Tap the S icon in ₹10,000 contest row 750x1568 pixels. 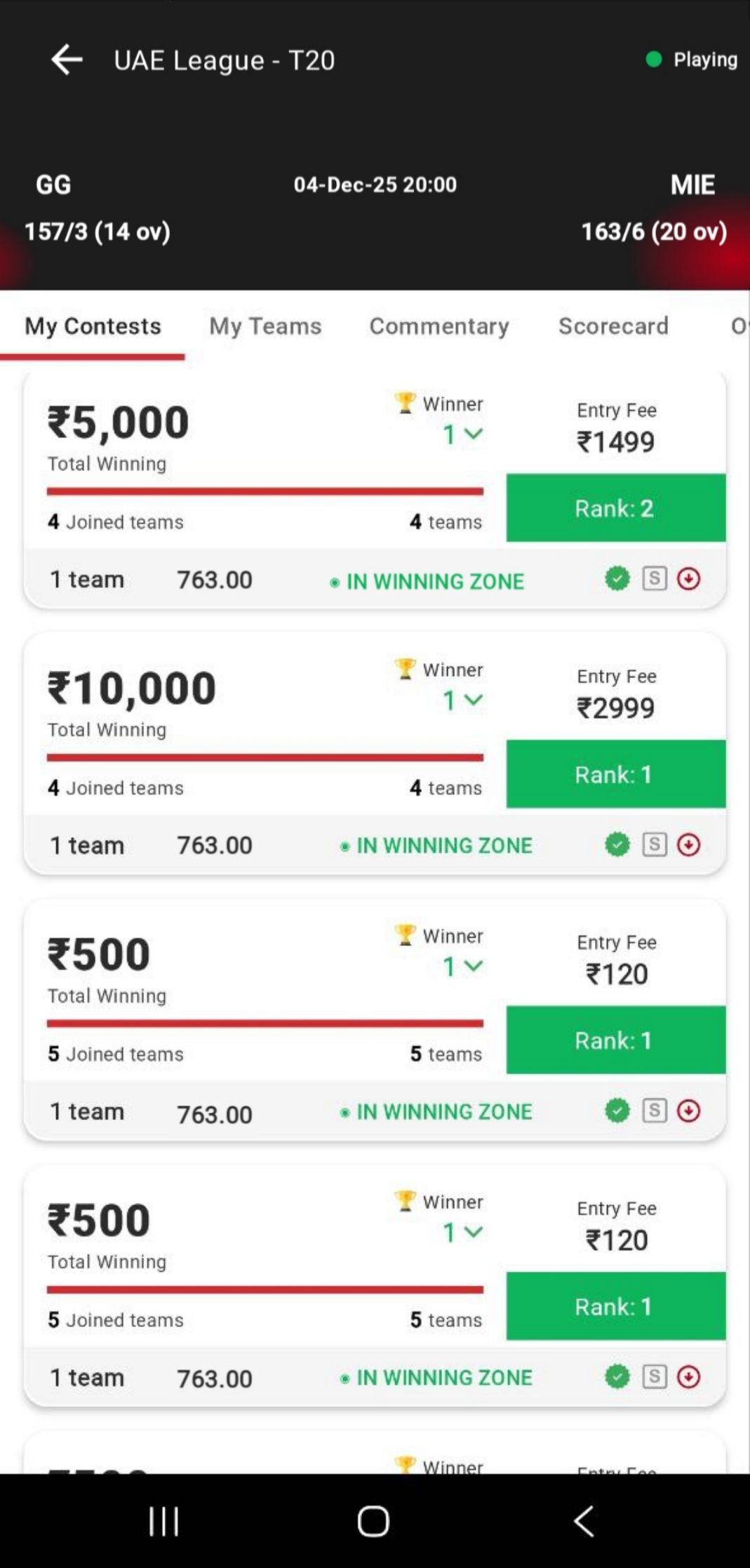pyautogui.click(x=654, y=844)
